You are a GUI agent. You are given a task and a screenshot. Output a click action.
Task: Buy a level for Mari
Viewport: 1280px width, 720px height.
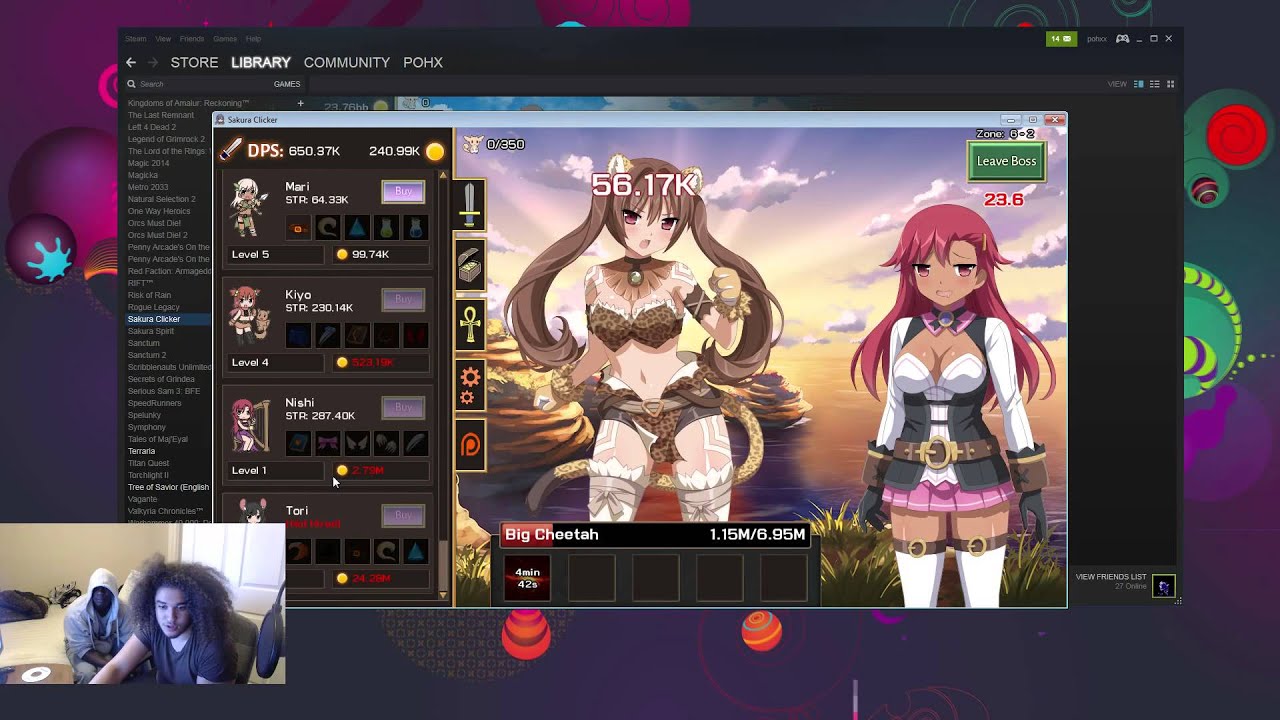403,191
